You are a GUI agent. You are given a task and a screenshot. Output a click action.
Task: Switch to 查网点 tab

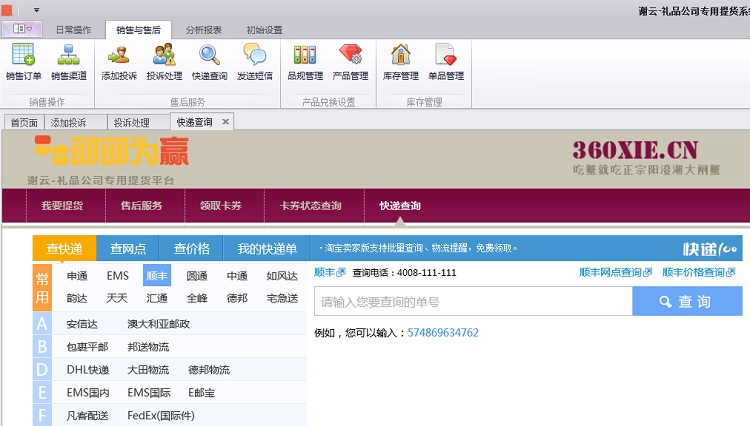click(x=128, y=248)
